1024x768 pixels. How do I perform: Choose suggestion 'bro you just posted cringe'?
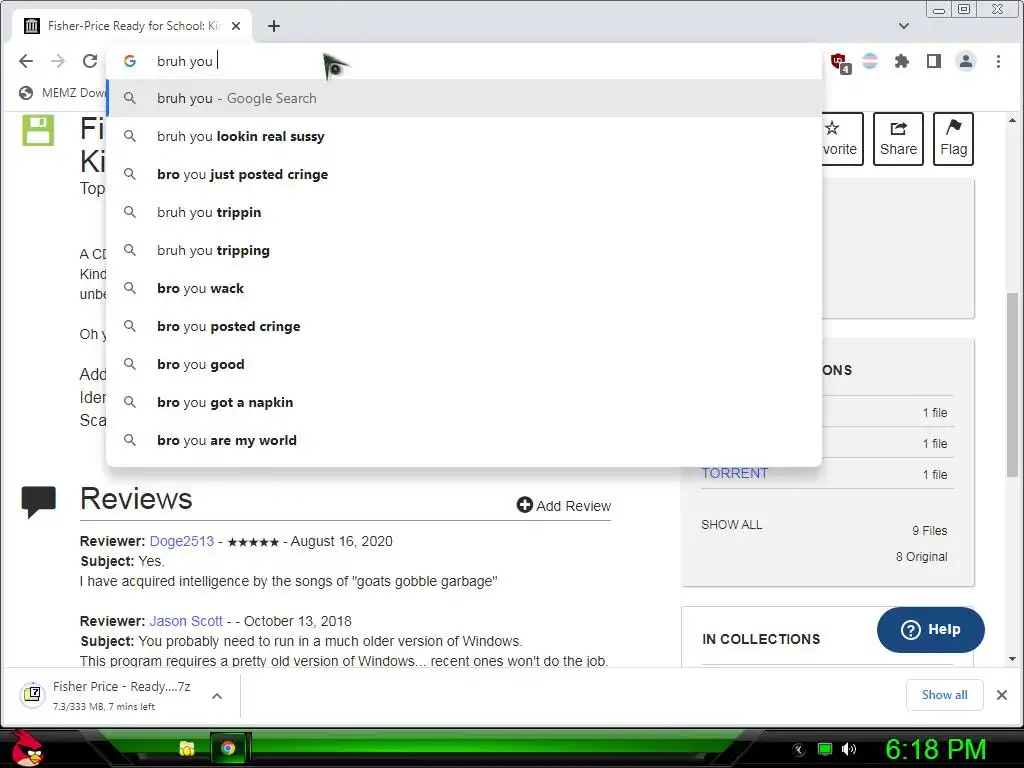point(464,174)
